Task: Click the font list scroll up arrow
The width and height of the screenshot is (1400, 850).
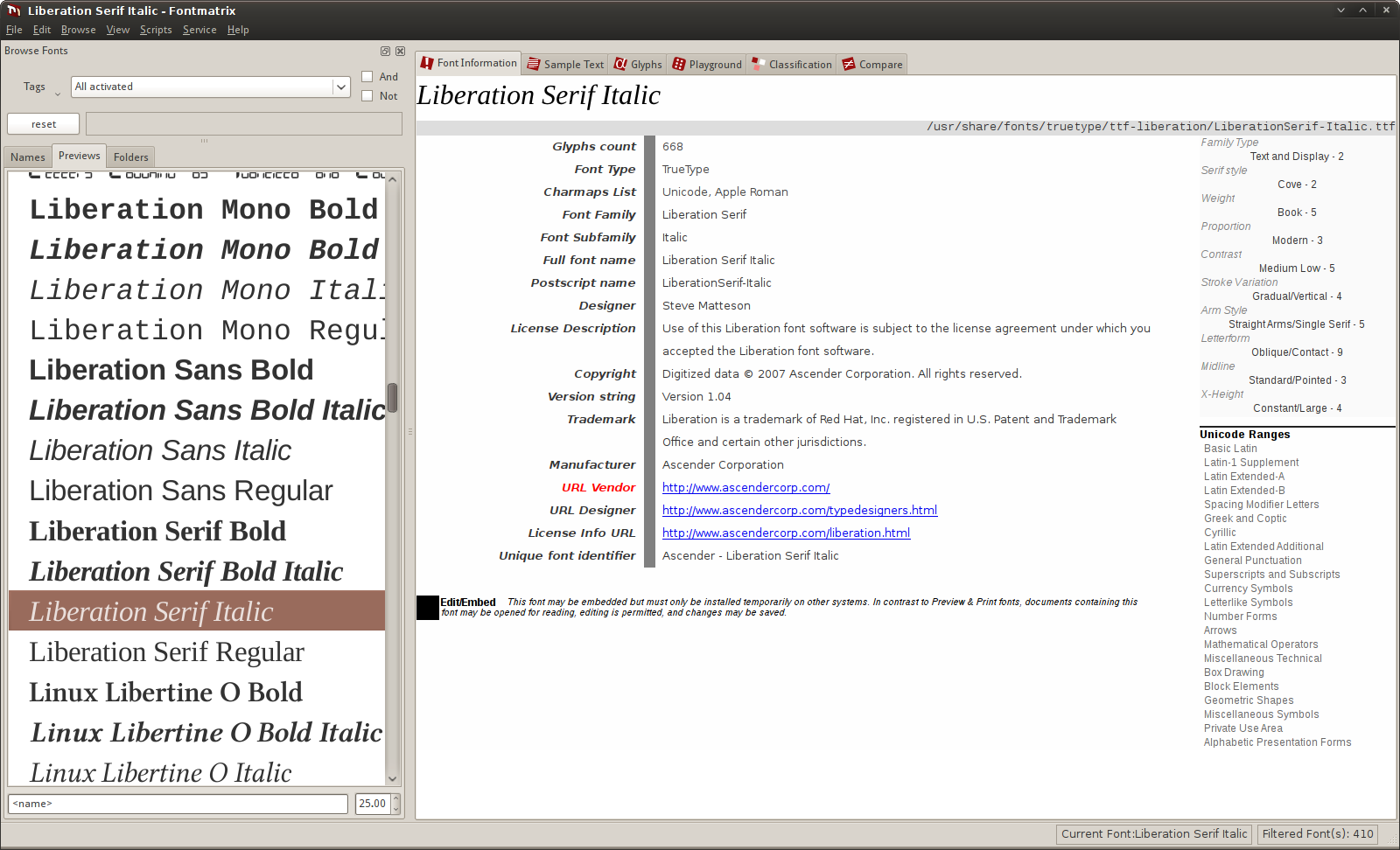Action: pyautogui.click(x=393, y=178)
